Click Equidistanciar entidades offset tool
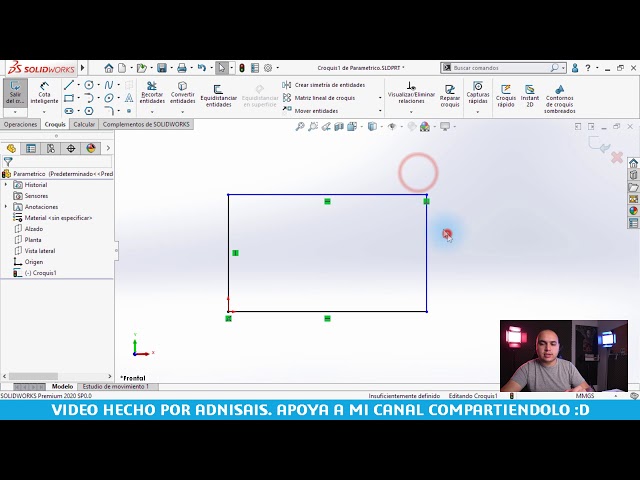The width and height of the screenshot is (640, 480). click(x=218, y=96)
